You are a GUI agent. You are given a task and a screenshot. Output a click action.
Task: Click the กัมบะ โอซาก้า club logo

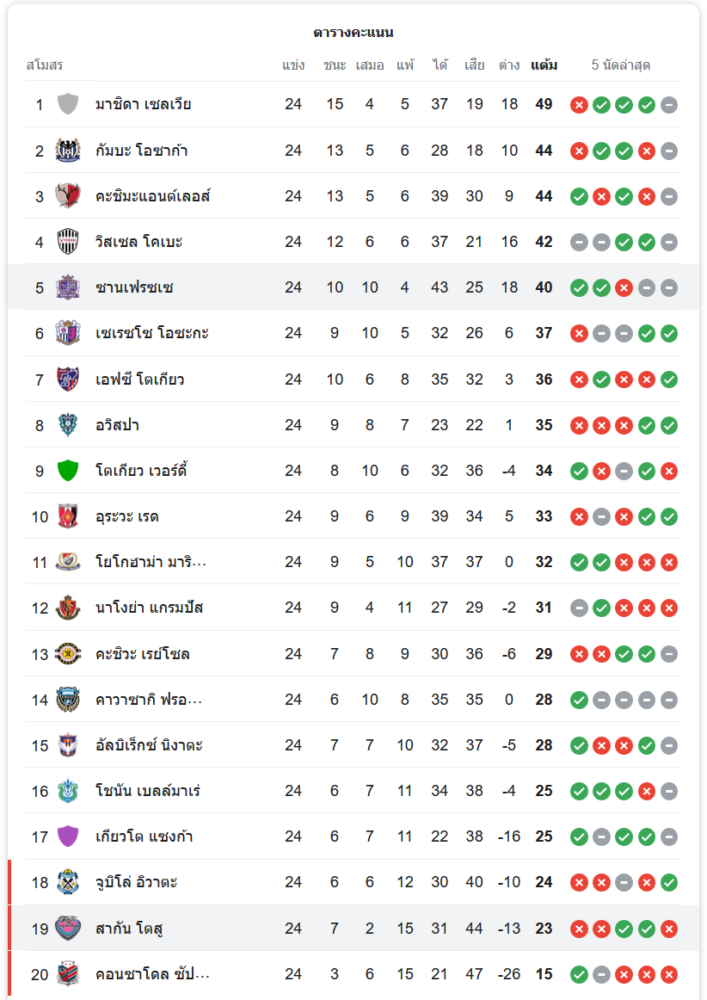(68, 150)
